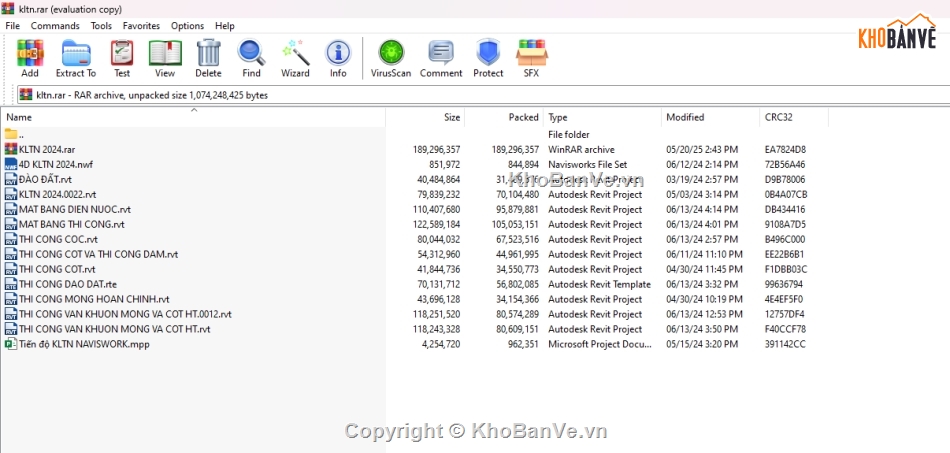Click packed value 844,894
Viewport: 950px width, 453px height.
click(523, 164)
